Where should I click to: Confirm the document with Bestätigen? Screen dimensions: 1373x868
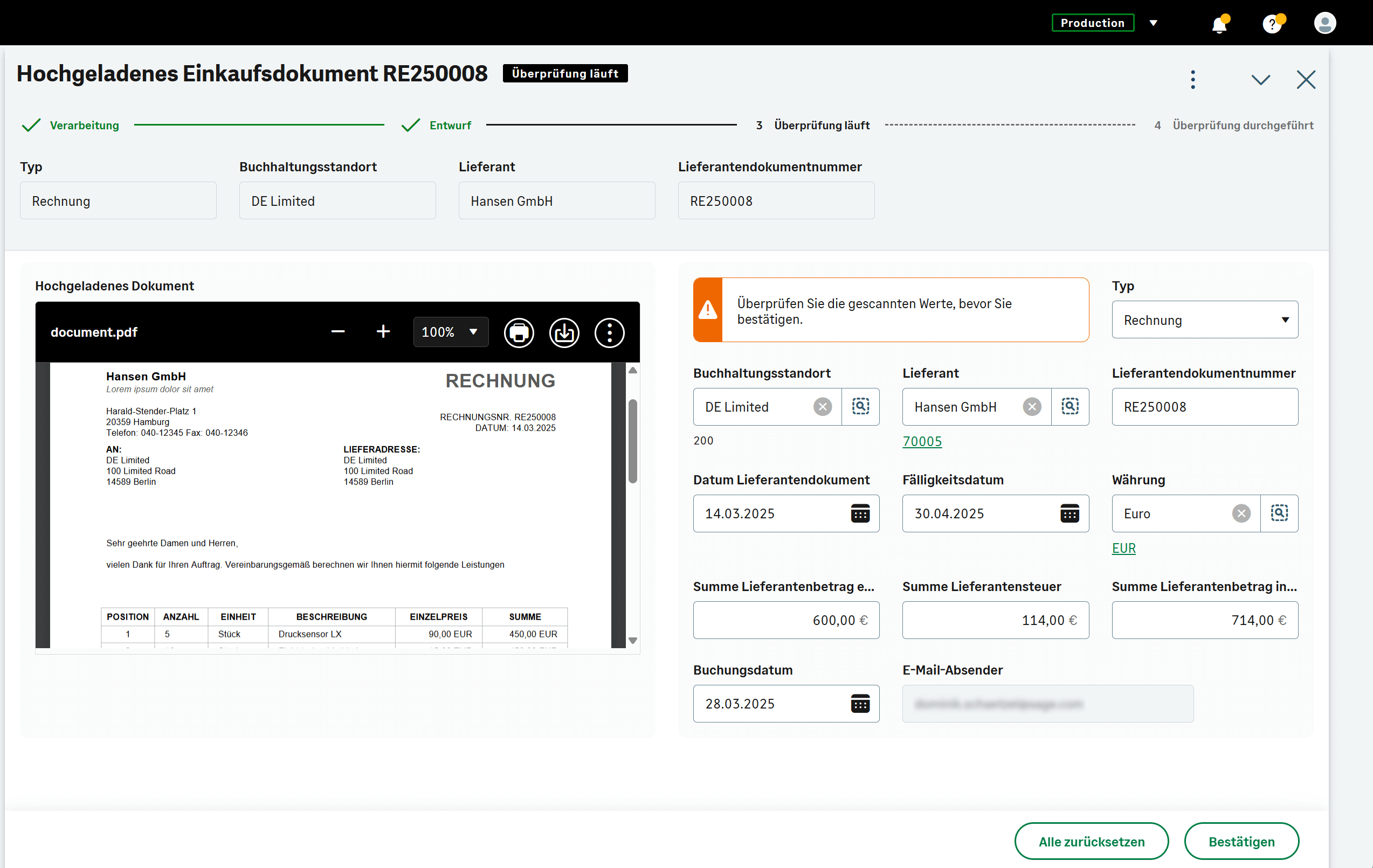coord(1242,841)
